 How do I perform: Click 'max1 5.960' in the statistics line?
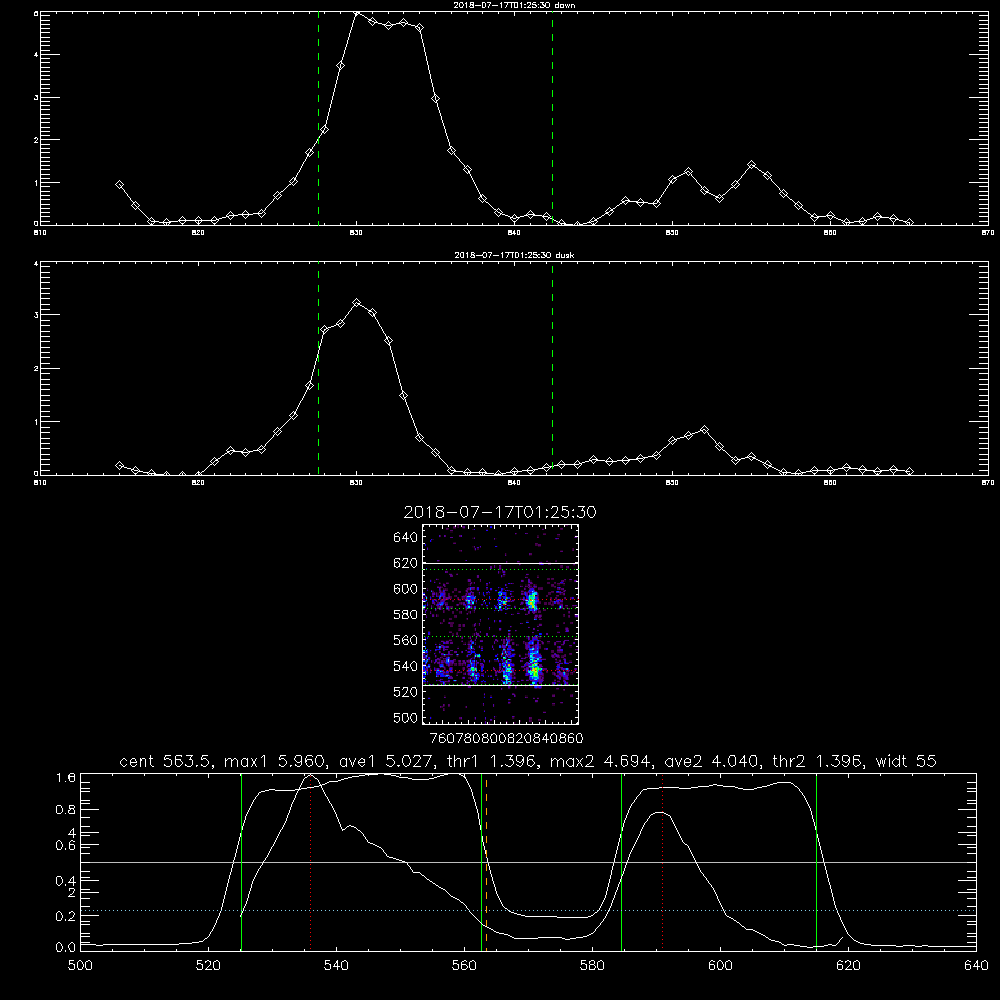278,761
